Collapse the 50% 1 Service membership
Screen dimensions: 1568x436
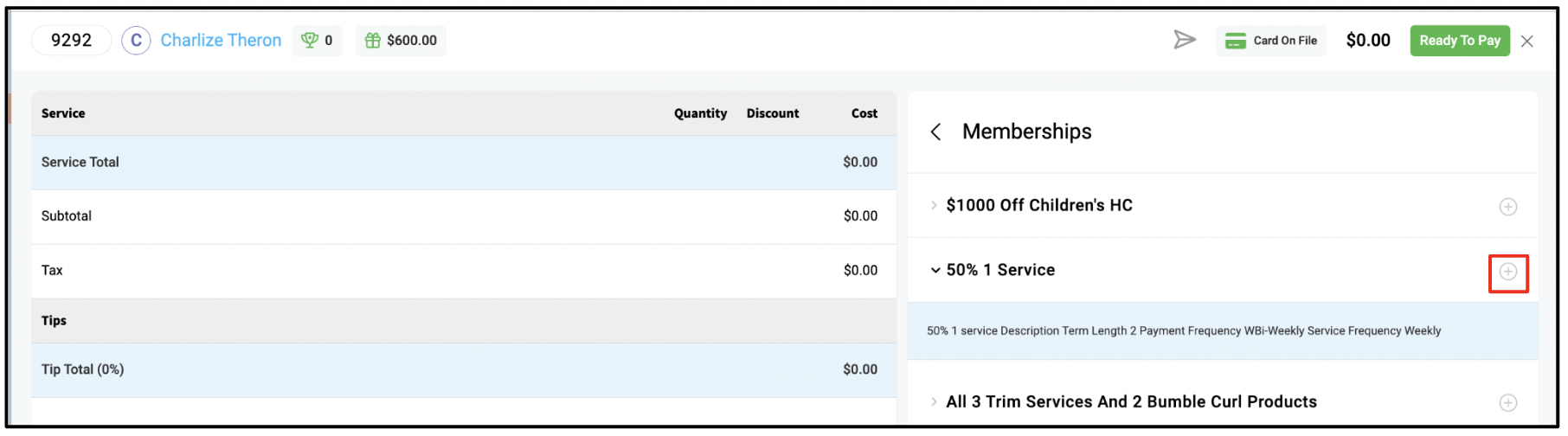pyautogui.click(x=935, y=270)
